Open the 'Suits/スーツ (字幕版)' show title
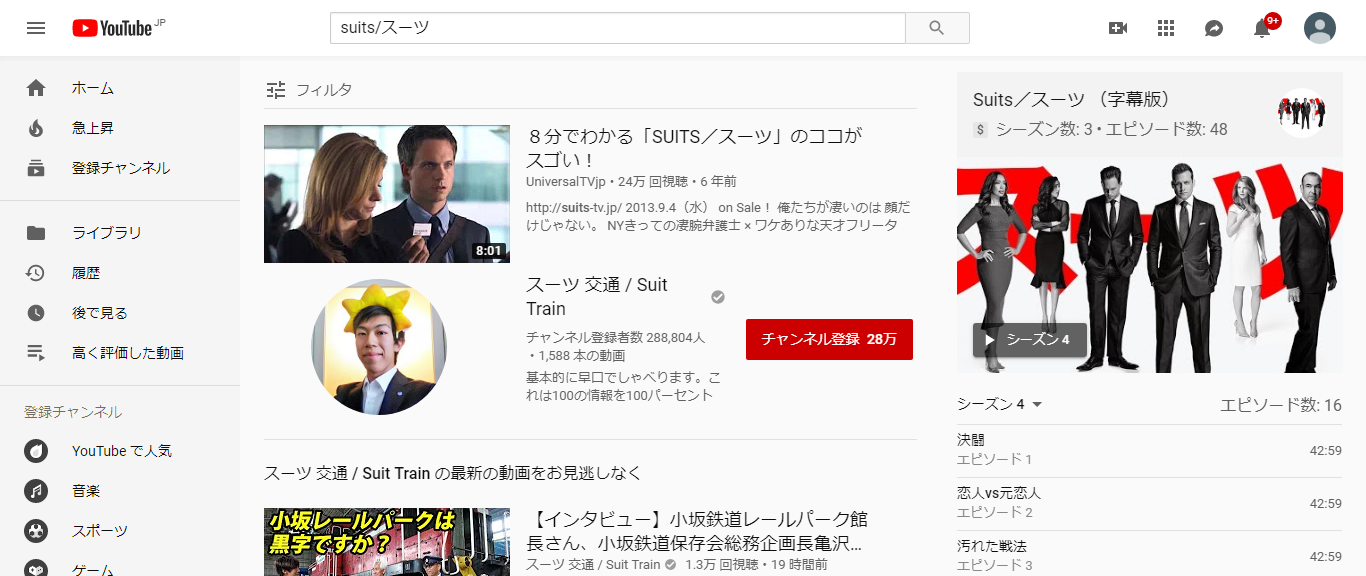The height and width of the screenshot is (576, 1366). tap(1072, 100)
